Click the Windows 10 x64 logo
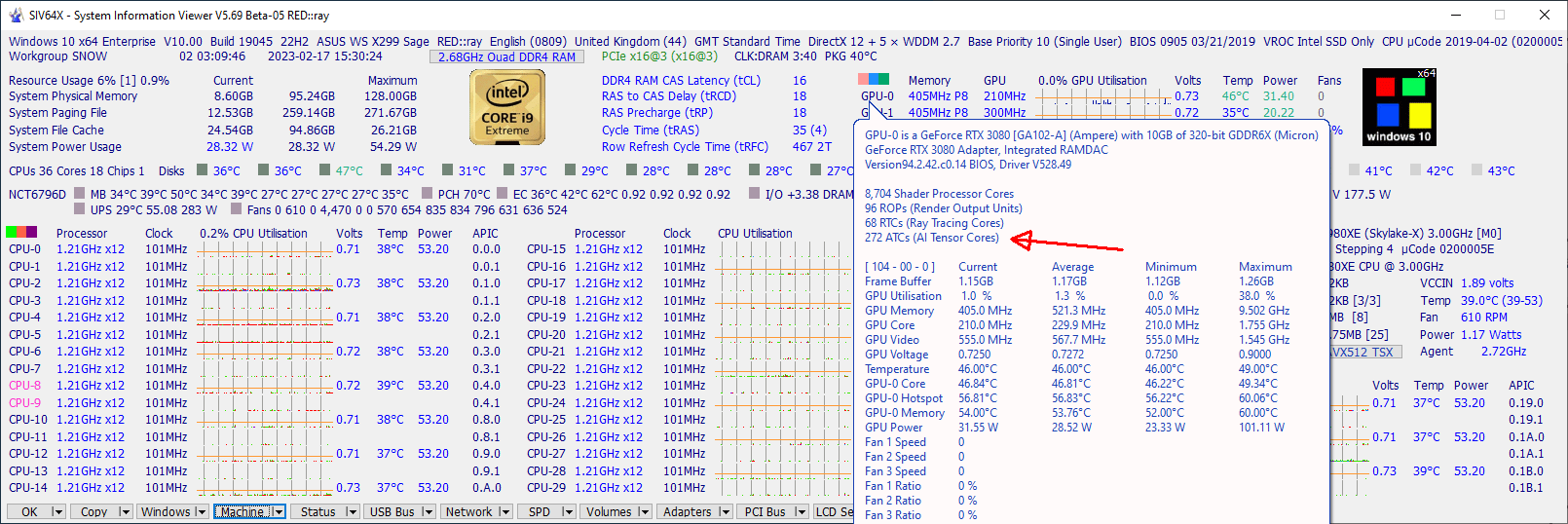Screen dimensions: 1568x524 1399,107
